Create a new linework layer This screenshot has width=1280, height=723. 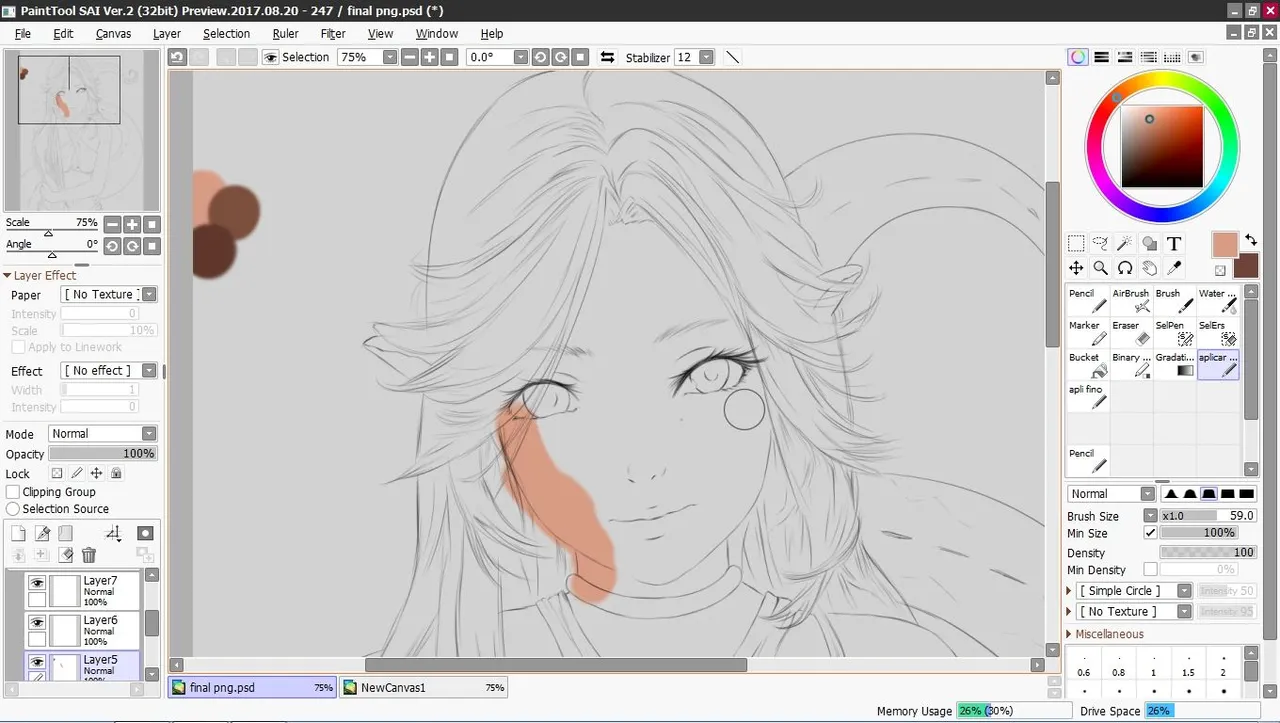42,534
